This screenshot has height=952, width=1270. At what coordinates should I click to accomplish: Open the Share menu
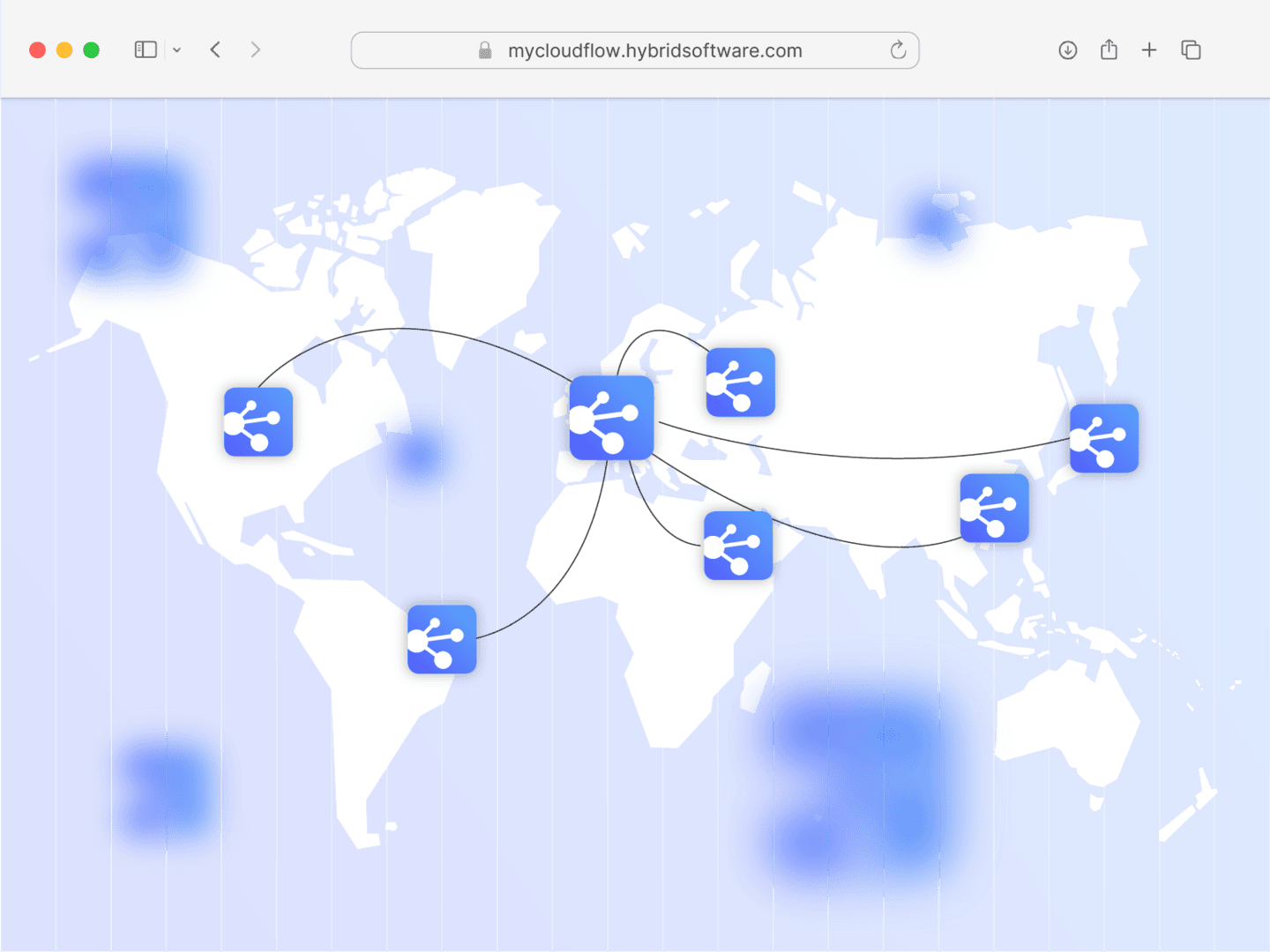1109,49
